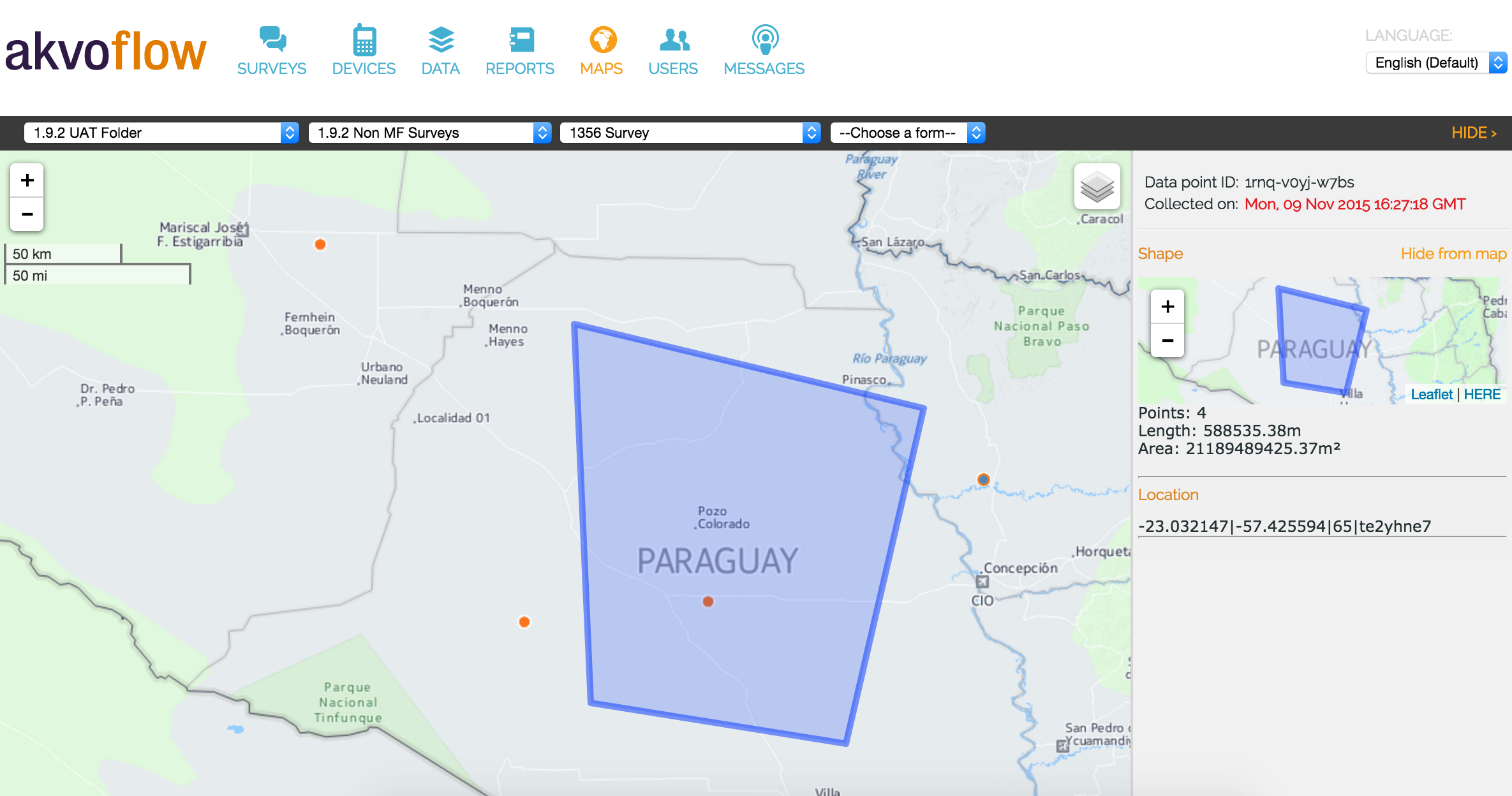
Task: Go to the Data section icon
Action: [440, 40]
